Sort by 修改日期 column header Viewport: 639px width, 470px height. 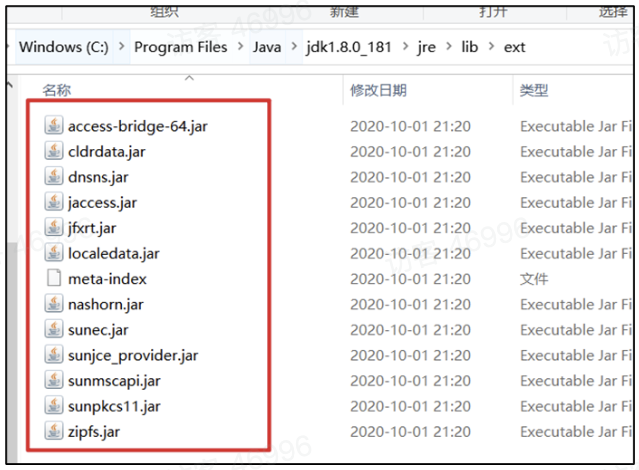coord(378,90)
